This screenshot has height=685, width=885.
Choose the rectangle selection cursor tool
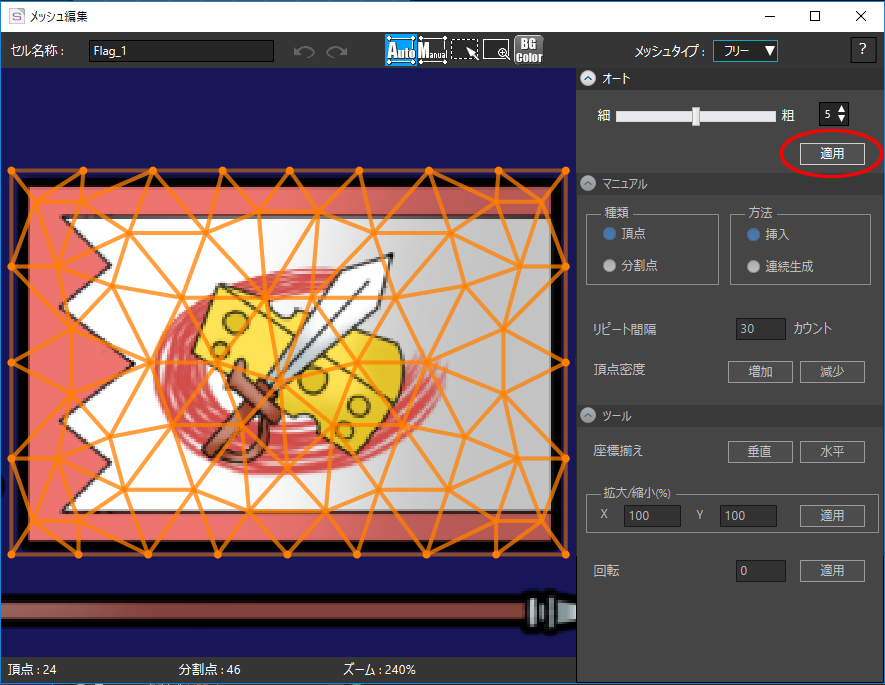(465, 50)
